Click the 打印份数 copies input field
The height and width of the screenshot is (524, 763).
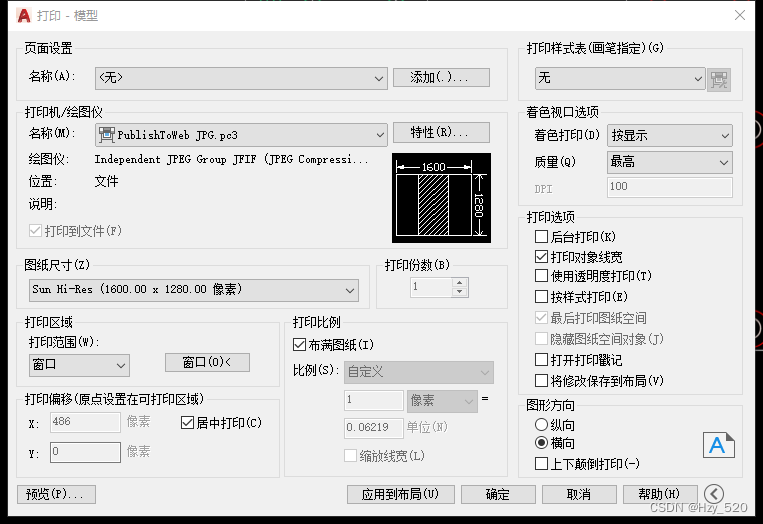(x=431, y=287)
